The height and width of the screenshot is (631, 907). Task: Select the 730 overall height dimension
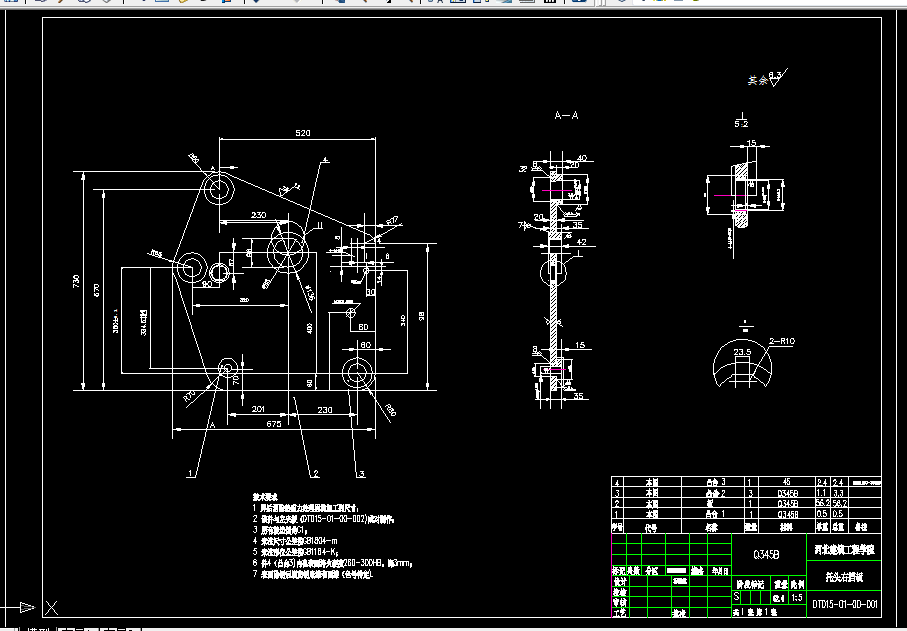point(76,282)
